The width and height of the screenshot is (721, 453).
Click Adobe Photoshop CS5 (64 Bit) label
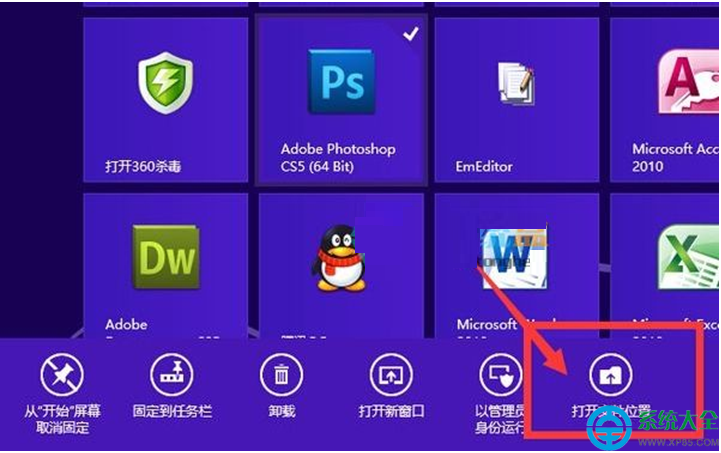tap(338, 157)
